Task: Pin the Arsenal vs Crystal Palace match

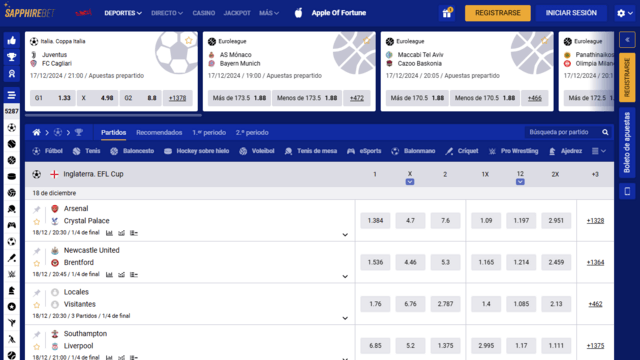Action: (x=37, y=209)
